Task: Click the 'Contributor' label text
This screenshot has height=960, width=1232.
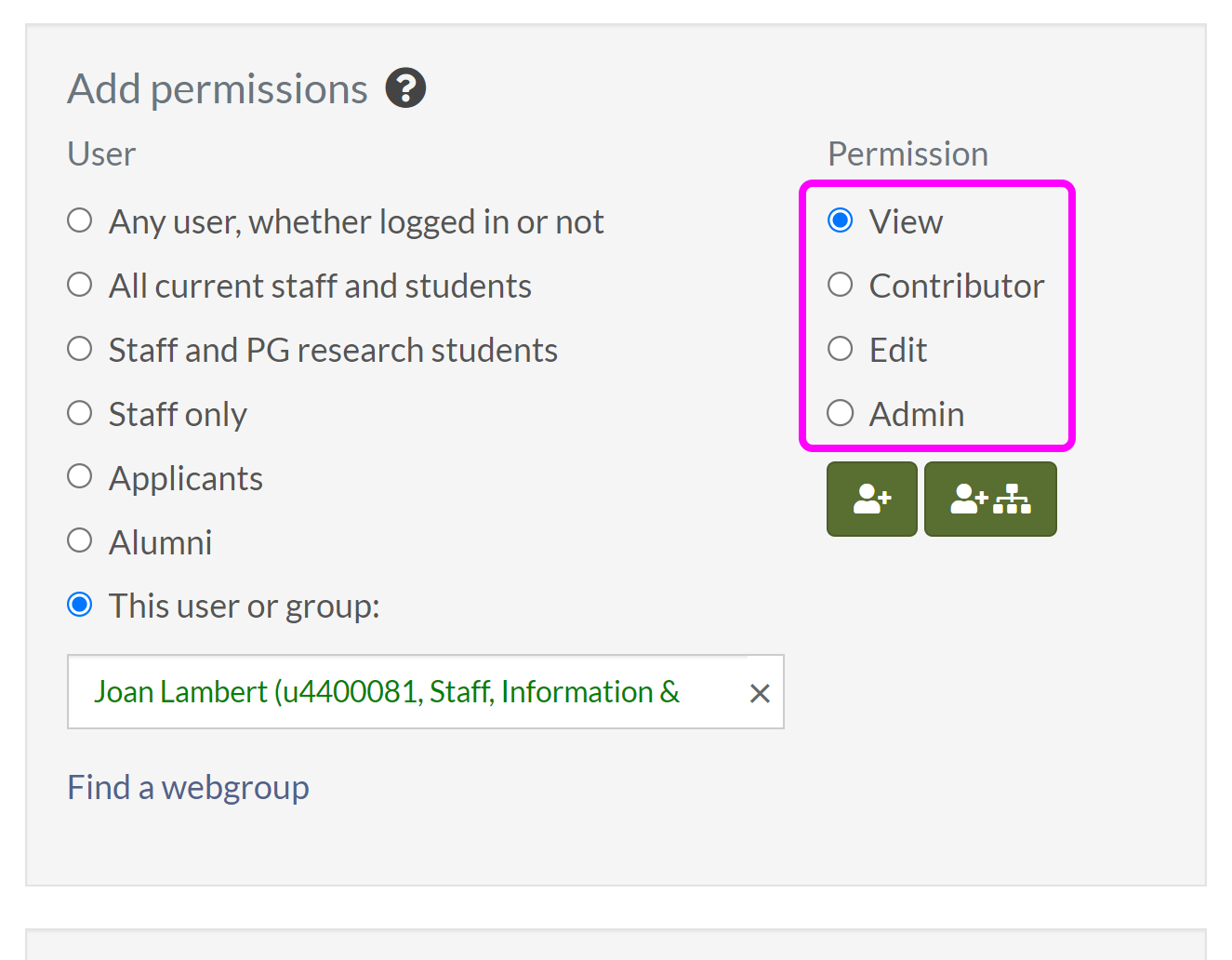Action: point(956,286)
